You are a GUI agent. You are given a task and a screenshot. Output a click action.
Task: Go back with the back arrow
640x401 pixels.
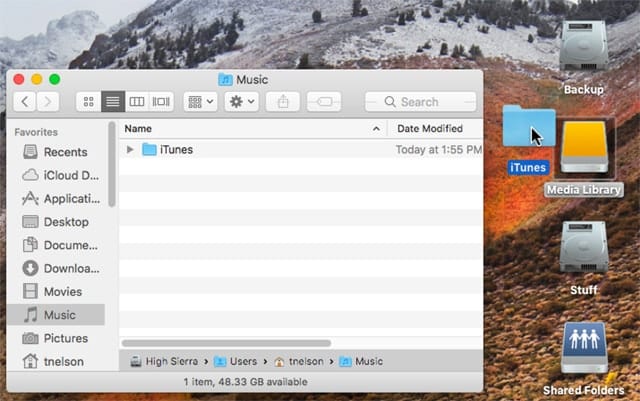point(25,102)
